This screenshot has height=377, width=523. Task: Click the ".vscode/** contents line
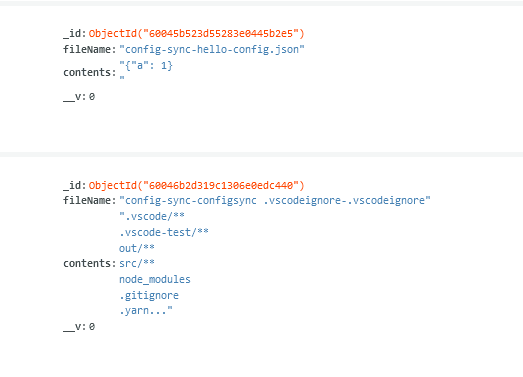(152, 216)
